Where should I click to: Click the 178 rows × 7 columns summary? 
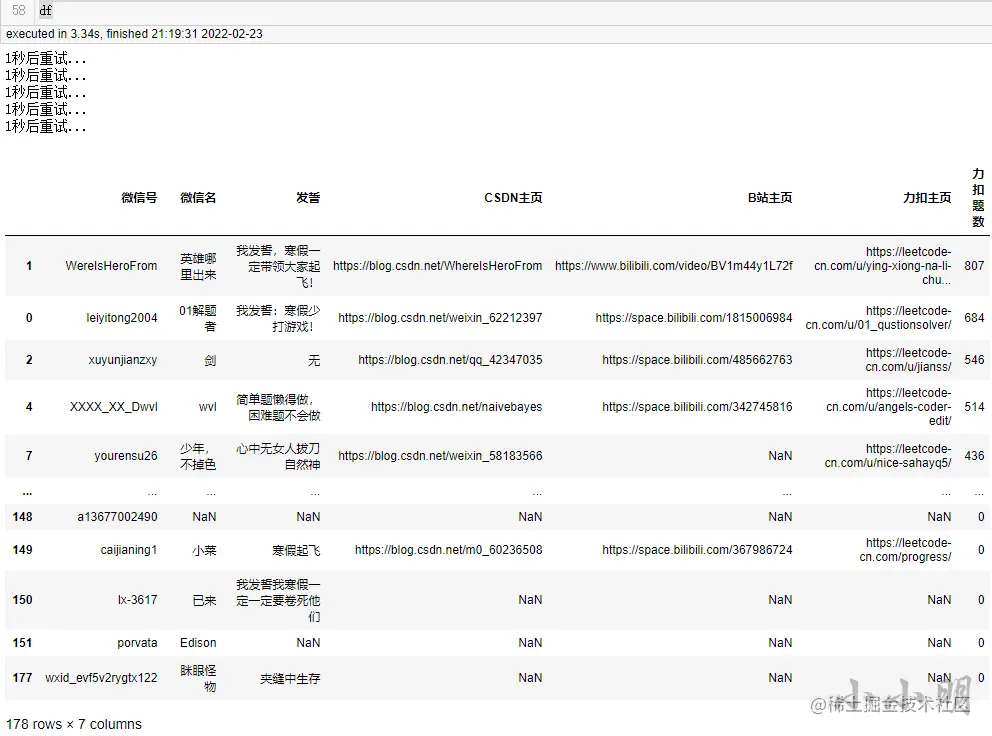74,723
